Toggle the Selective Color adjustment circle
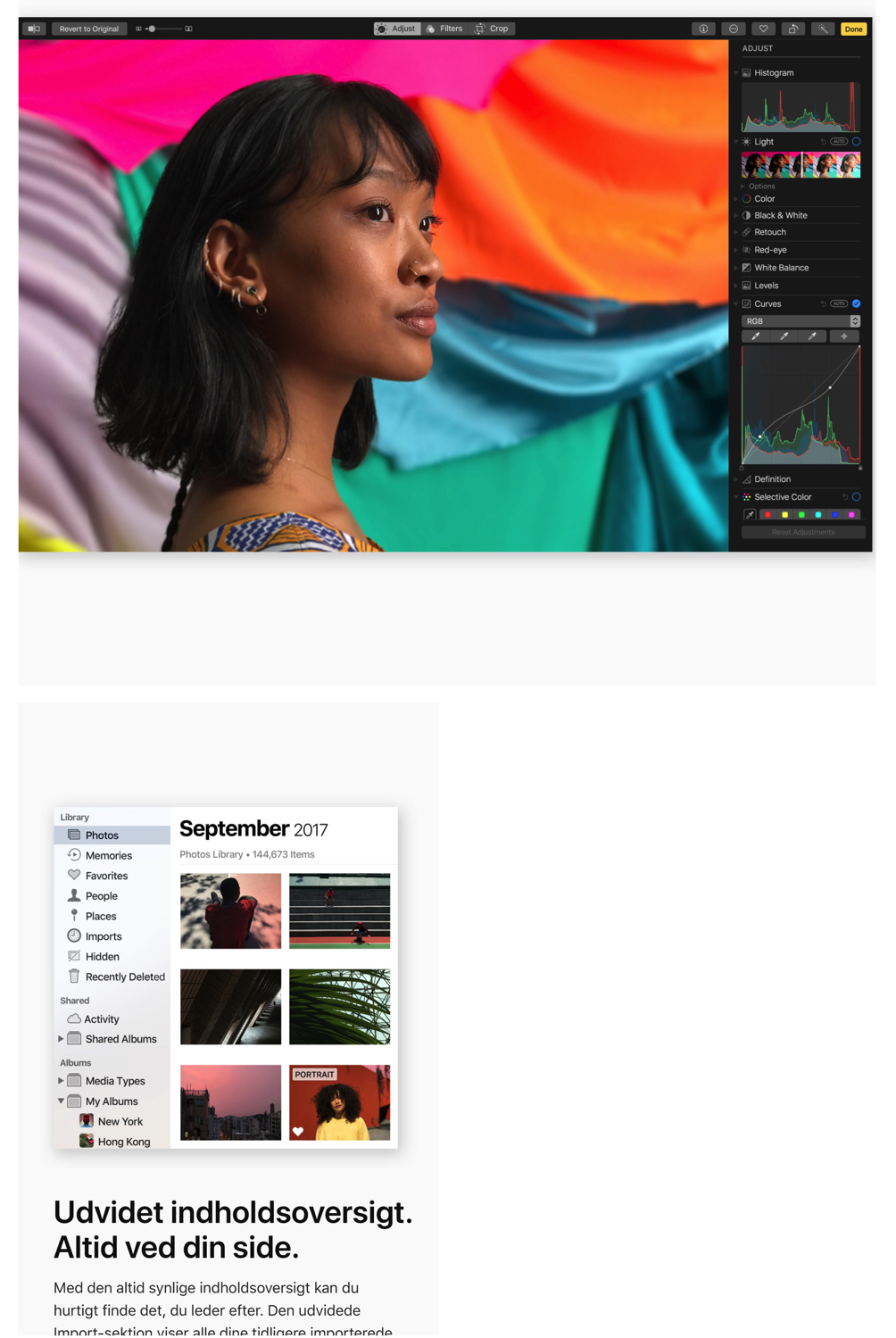The height and width of the screenshot is (1338, 896). pos(856,497)
